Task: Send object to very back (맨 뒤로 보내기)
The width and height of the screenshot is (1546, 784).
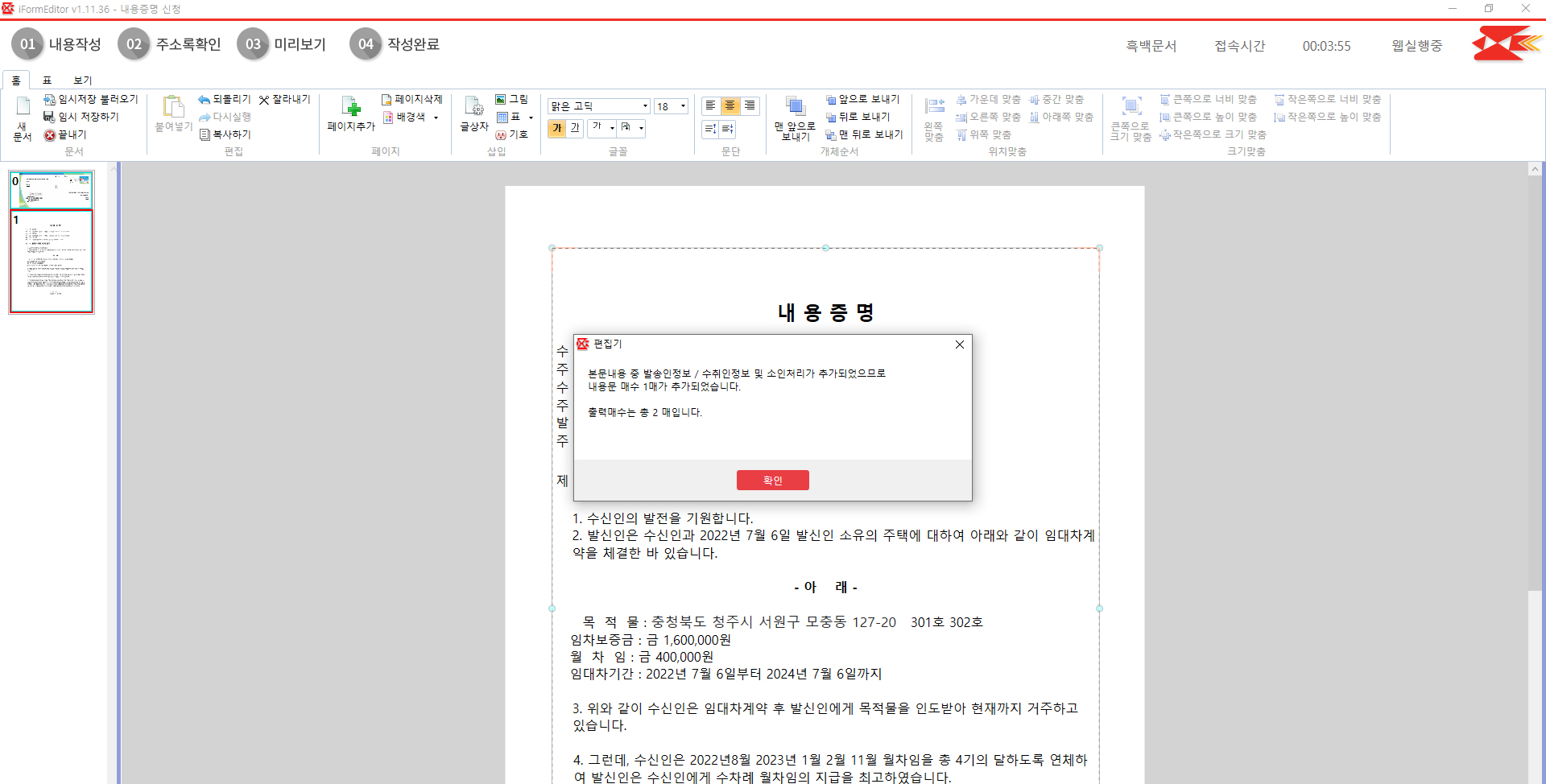Action: click(x=864, y=134)
